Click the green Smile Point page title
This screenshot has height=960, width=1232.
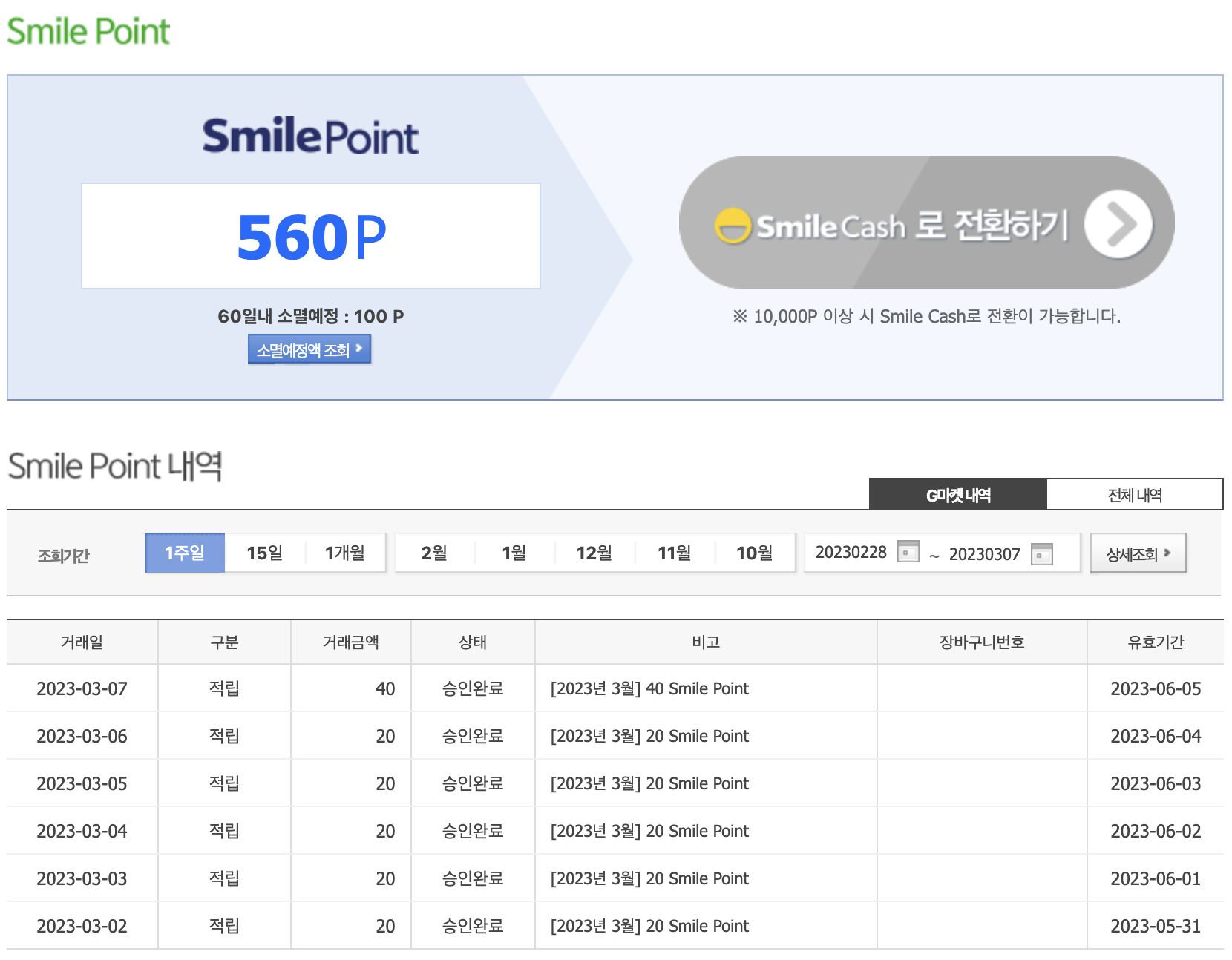pos(88,31)
